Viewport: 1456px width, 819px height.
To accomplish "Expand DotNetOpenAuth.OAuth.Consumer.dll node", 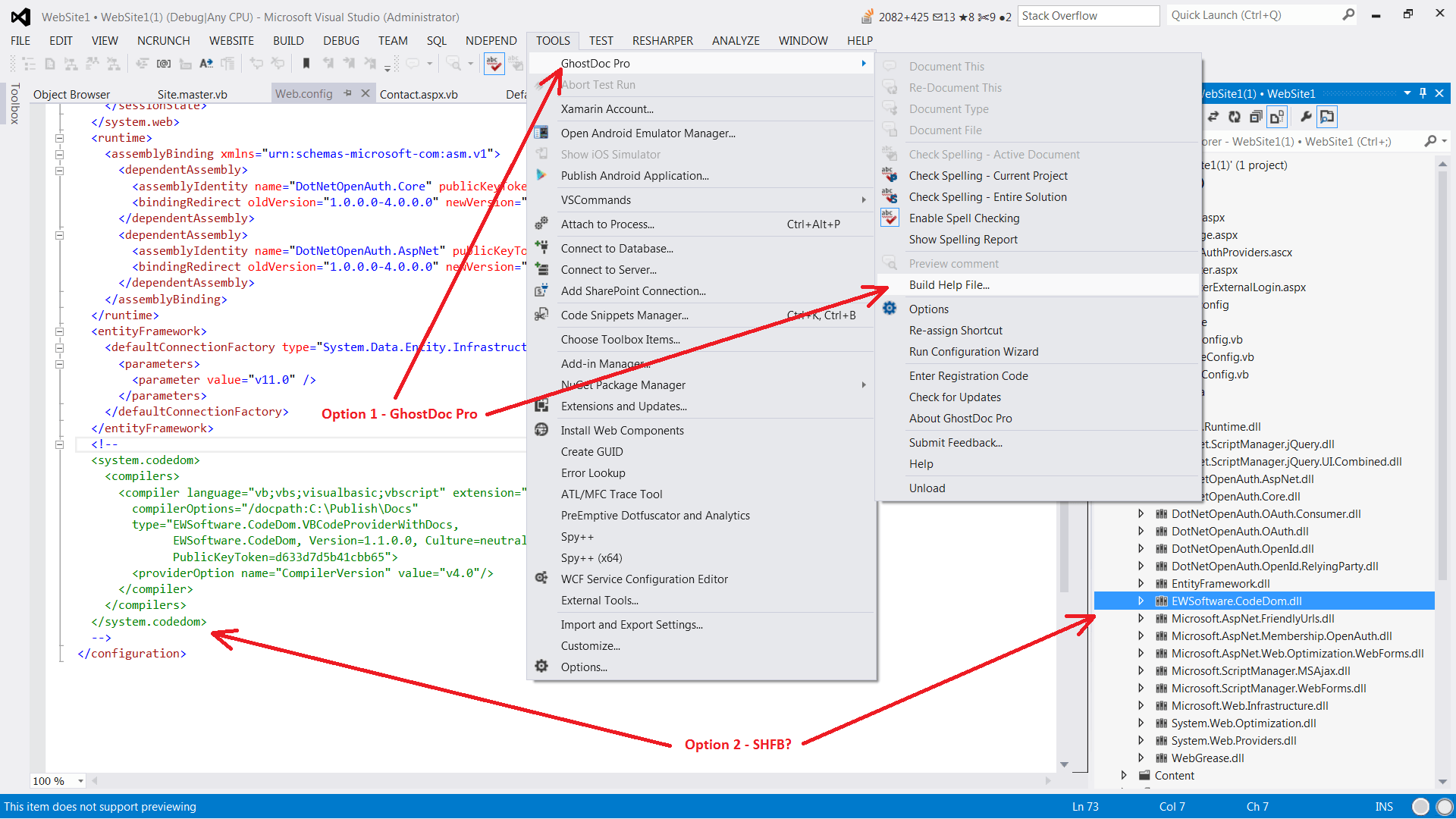I will pyautogui.click(x=1141, y=513).
